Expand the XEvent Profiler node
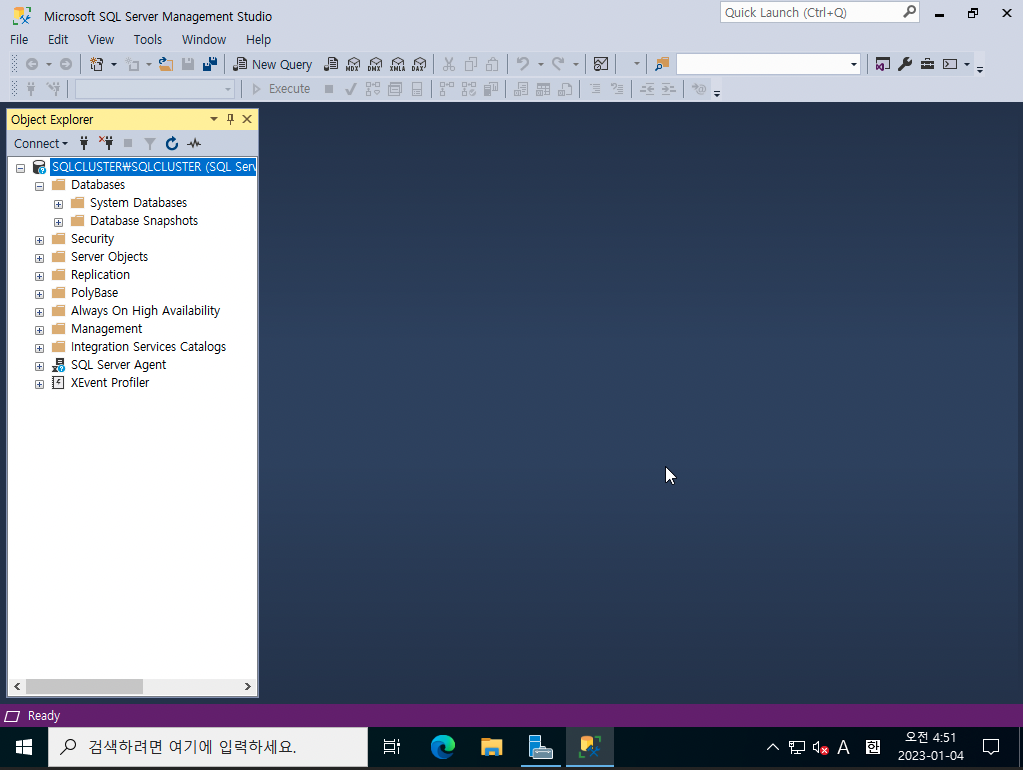The height and width of the screenshot is (770, 1023). 39,384
